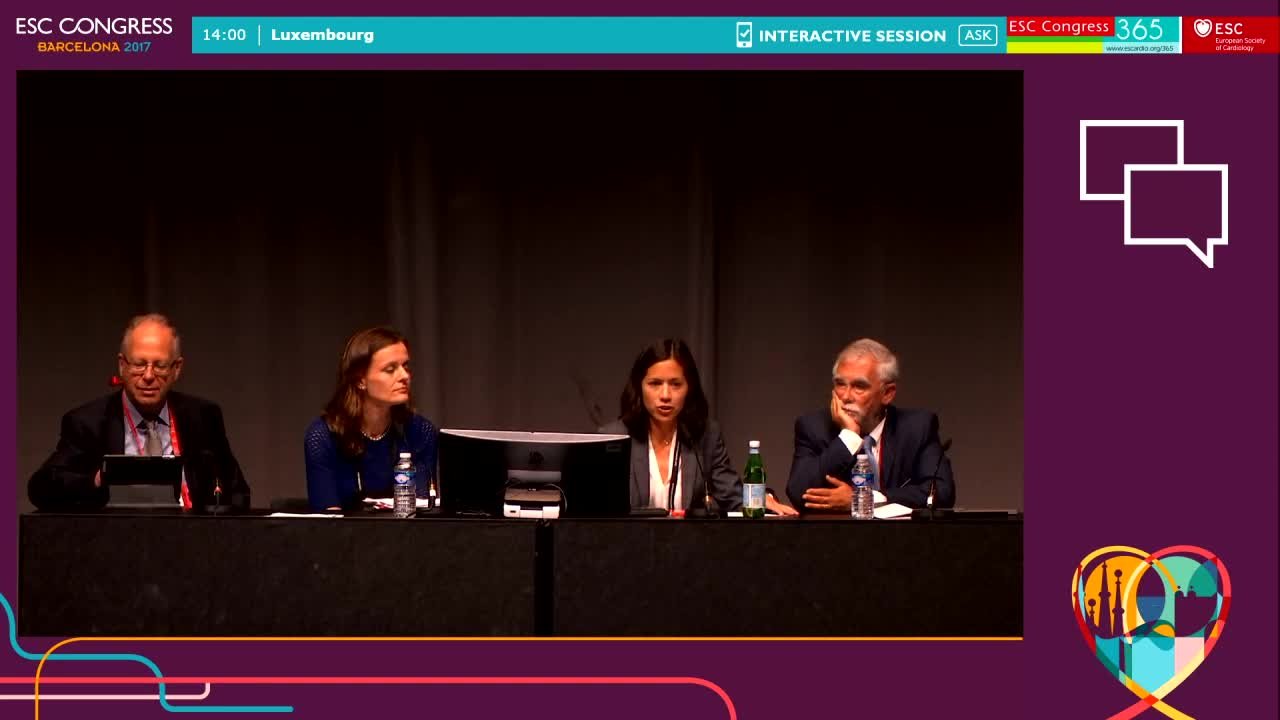Viewport: 1280px width, 720px height.
Task: Click the ESC Congress Barcelona 2017 logo
Action: pyautogui.click(x=94, y=34)
